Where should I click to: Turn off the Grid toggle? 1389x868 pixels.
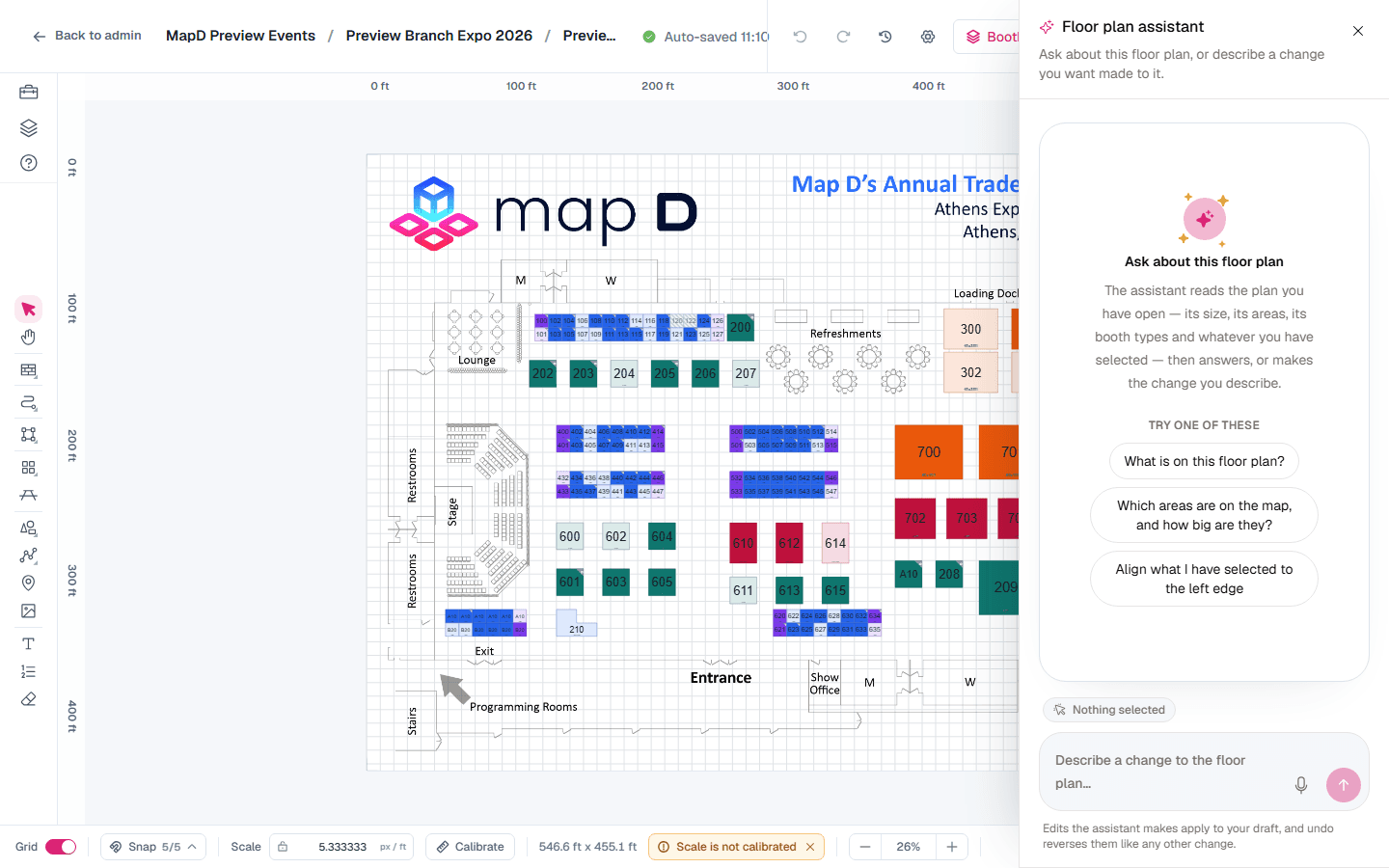(x=61, y=847)
